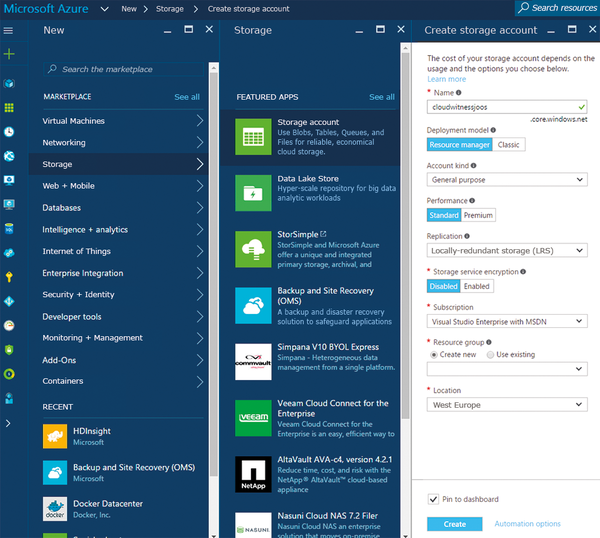Image resolution: width=600 pixels, height=538 pixels.
Task: Click Storage in the breadcrumb
Action: [170, 9]
